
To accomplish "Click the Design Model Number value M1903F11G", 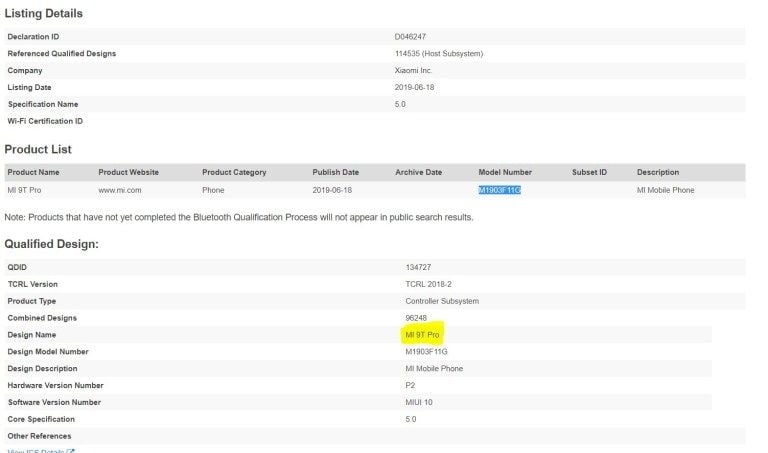I will 426,352.
